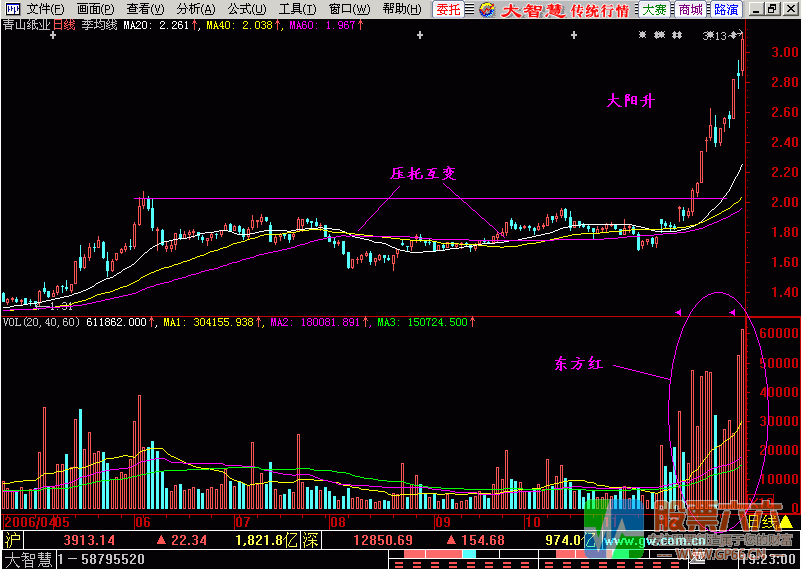Open the 商城 store button
Viewport: 802px width, 569px height.
[x=690, y=9]
